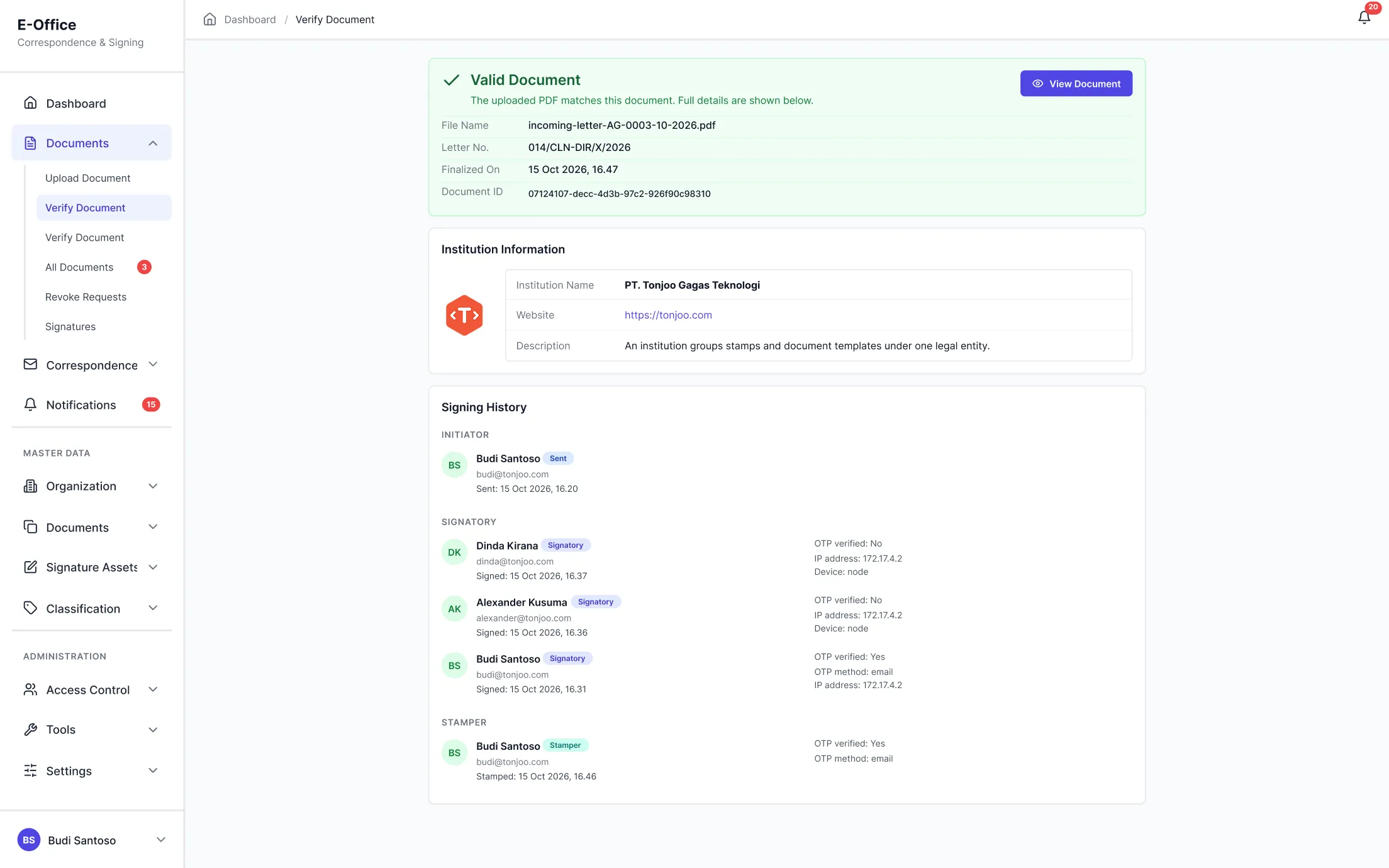Click the Settings sliders icon
Viewport: 1389px width, 868px height.
pos(30,771)
